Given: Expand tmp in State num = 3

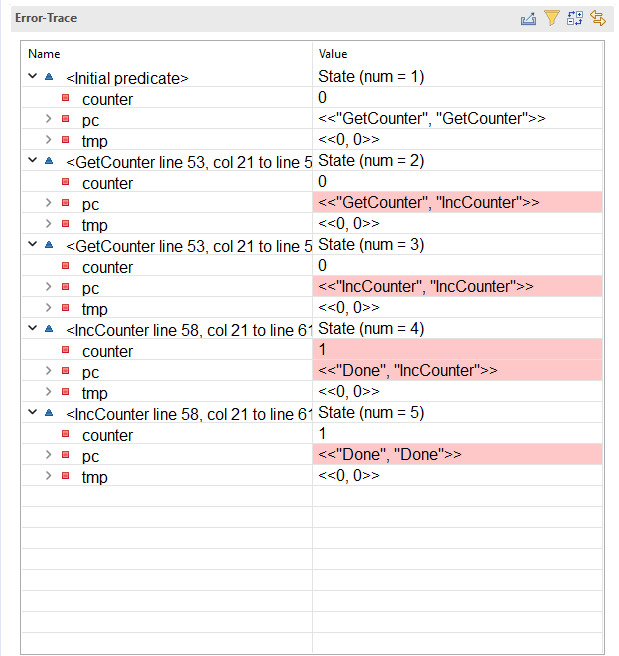Looking at the screenshot, I should [x=49, y=308].
